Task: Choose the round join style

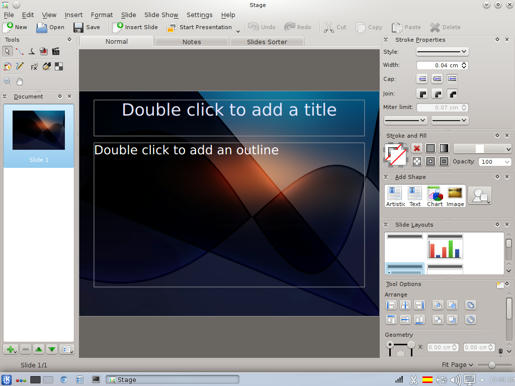Action: pyautogui.click(x=438, y=94)
